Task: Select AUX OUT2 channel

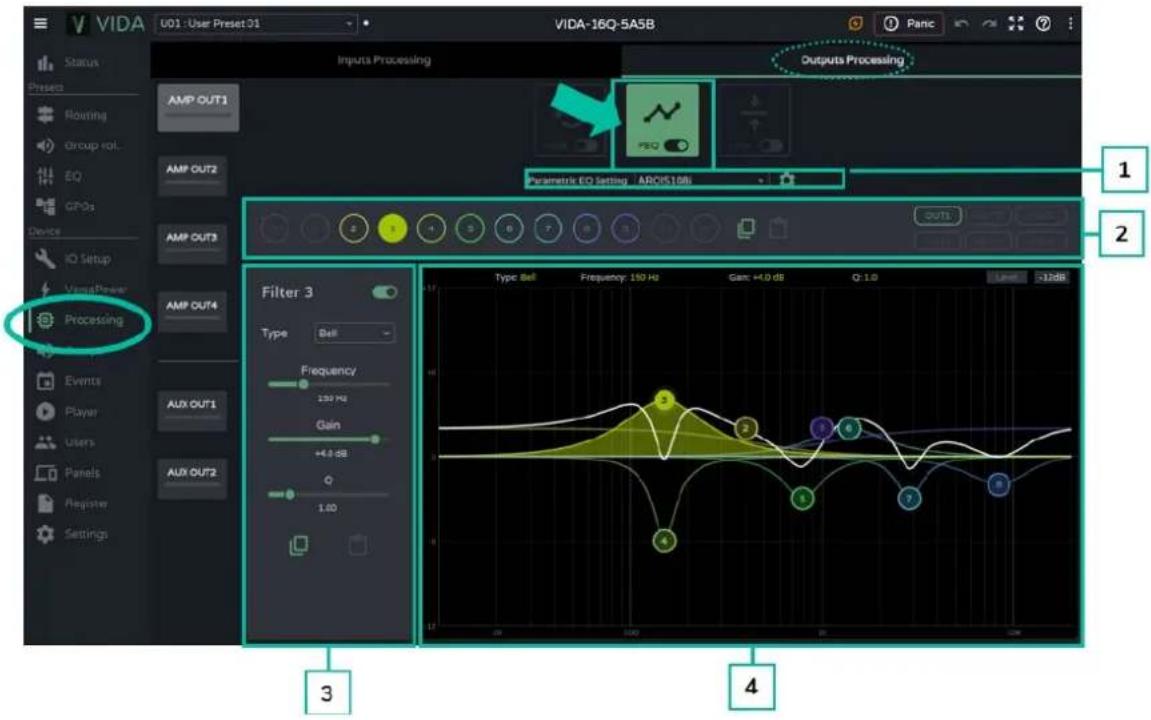Action: coord(192,479)
